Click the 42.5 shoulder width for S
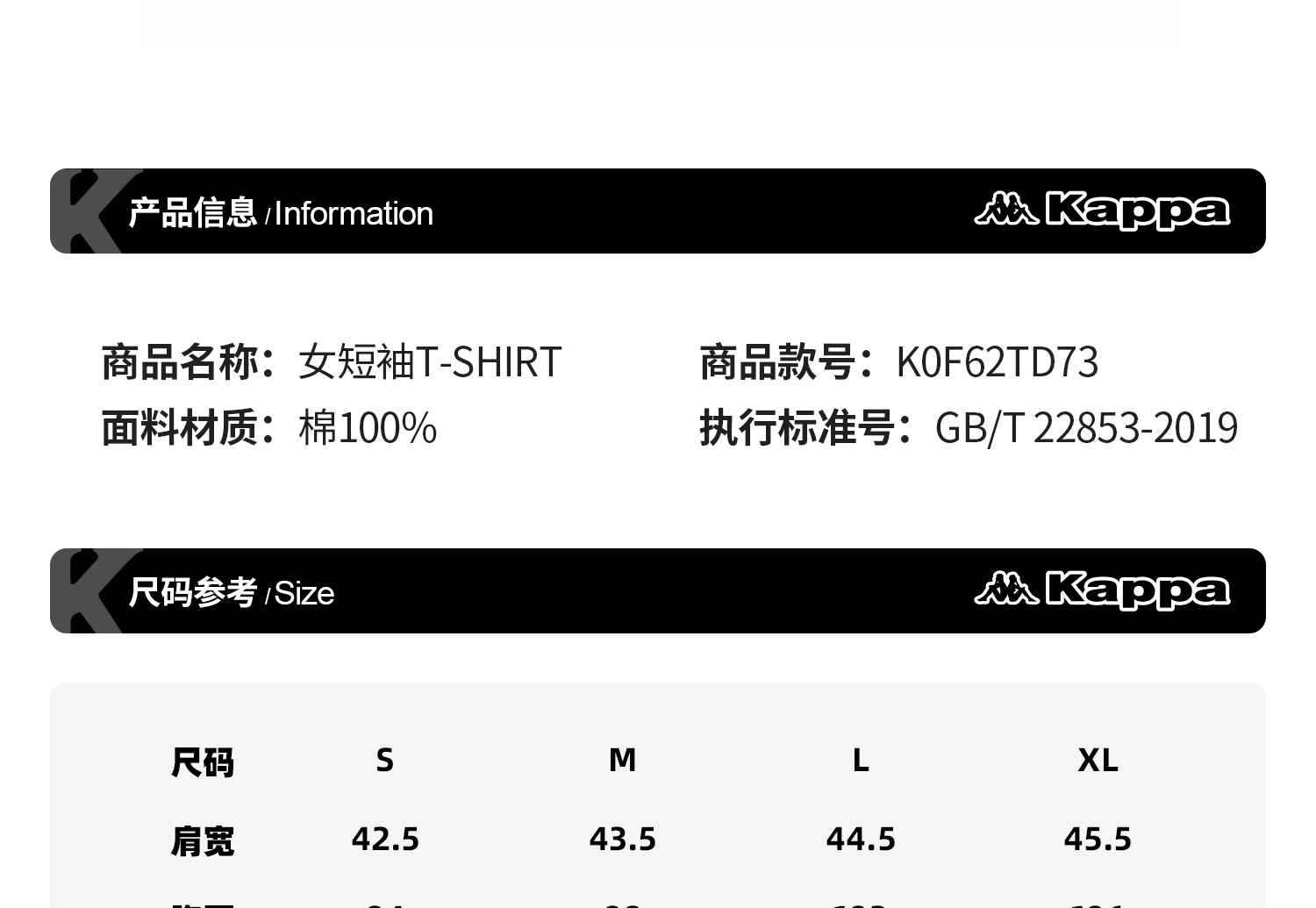This screenshot has height=908, width=1316. pos(385,840)
